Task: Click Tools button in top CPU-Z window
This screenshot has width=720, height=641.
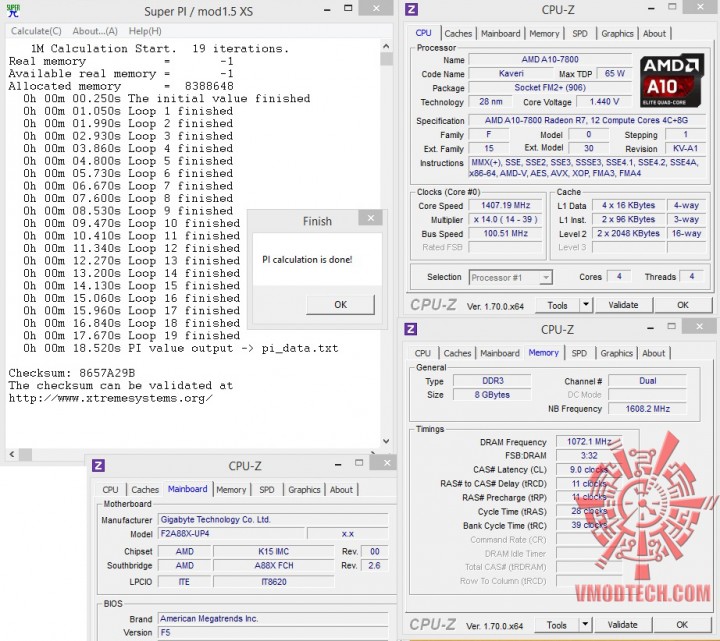Action: 557,305
